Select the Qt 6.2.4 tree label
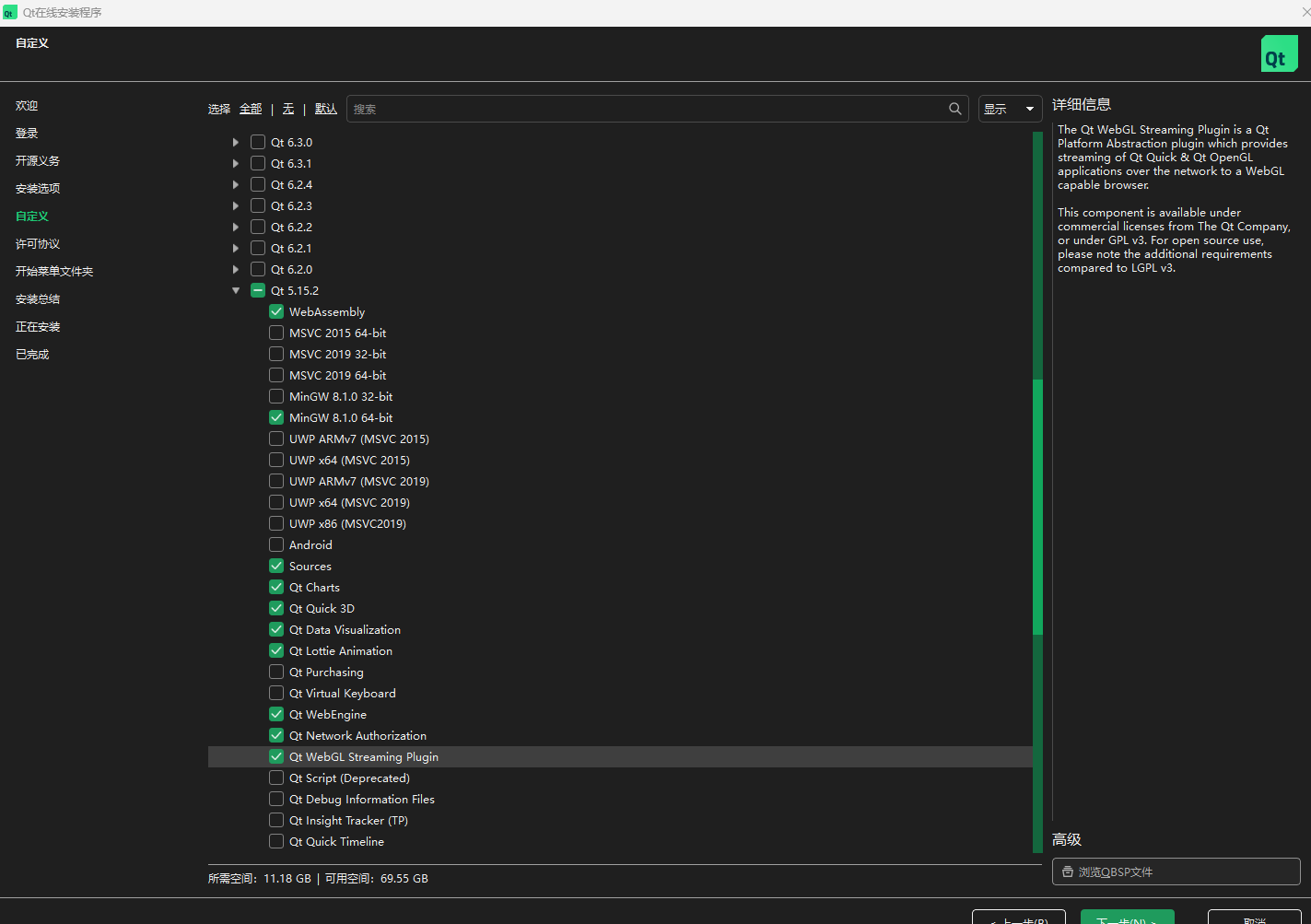Viewport: 1311px width, 924px height. [291, 184]
